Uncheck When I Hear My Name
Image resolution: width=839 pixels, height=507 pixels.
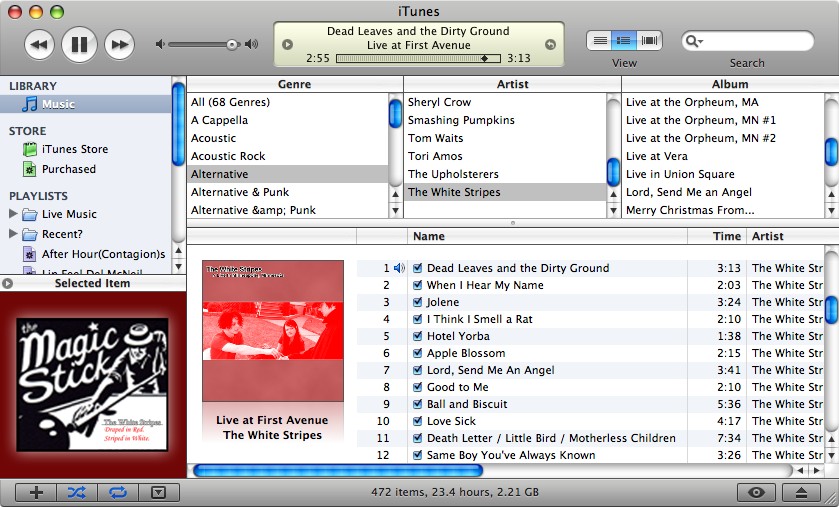pyautogui.click(x=417, y=285)
